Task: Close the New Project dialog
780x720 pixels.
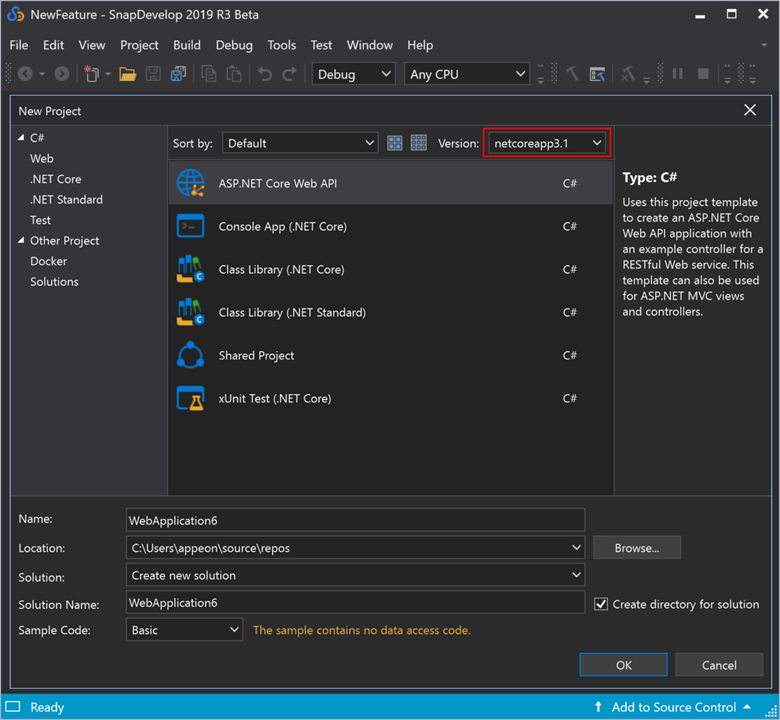Action: [x=750, y=110]
